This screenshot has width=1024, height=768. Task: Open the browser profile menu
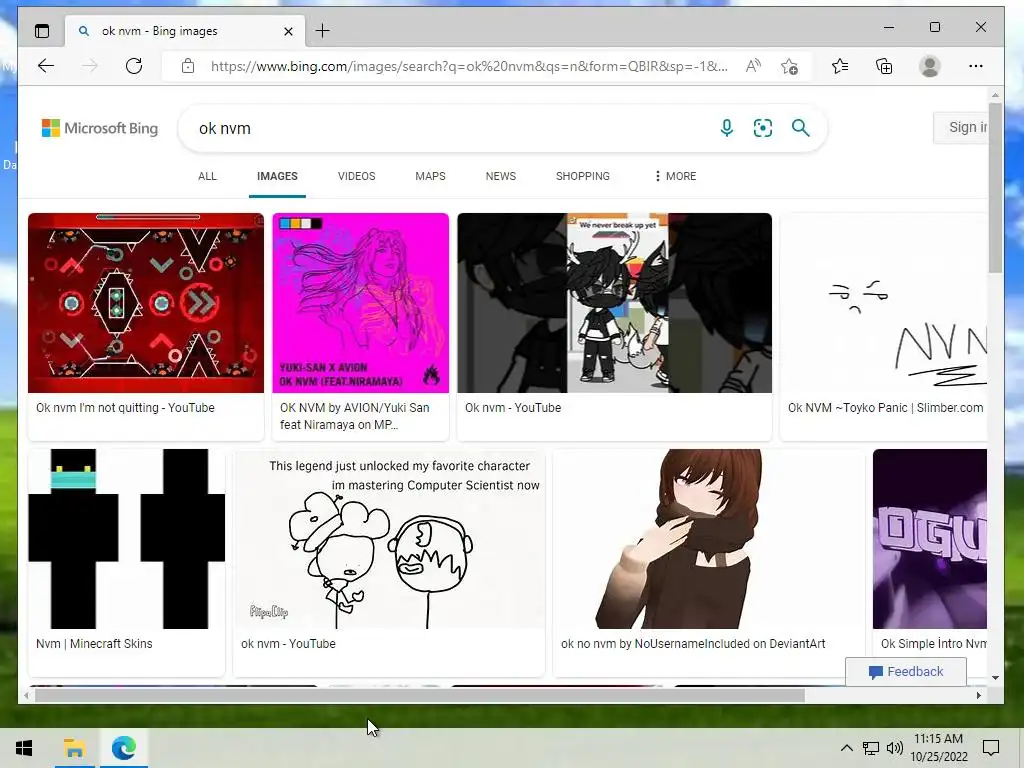[x=929, y=66]
